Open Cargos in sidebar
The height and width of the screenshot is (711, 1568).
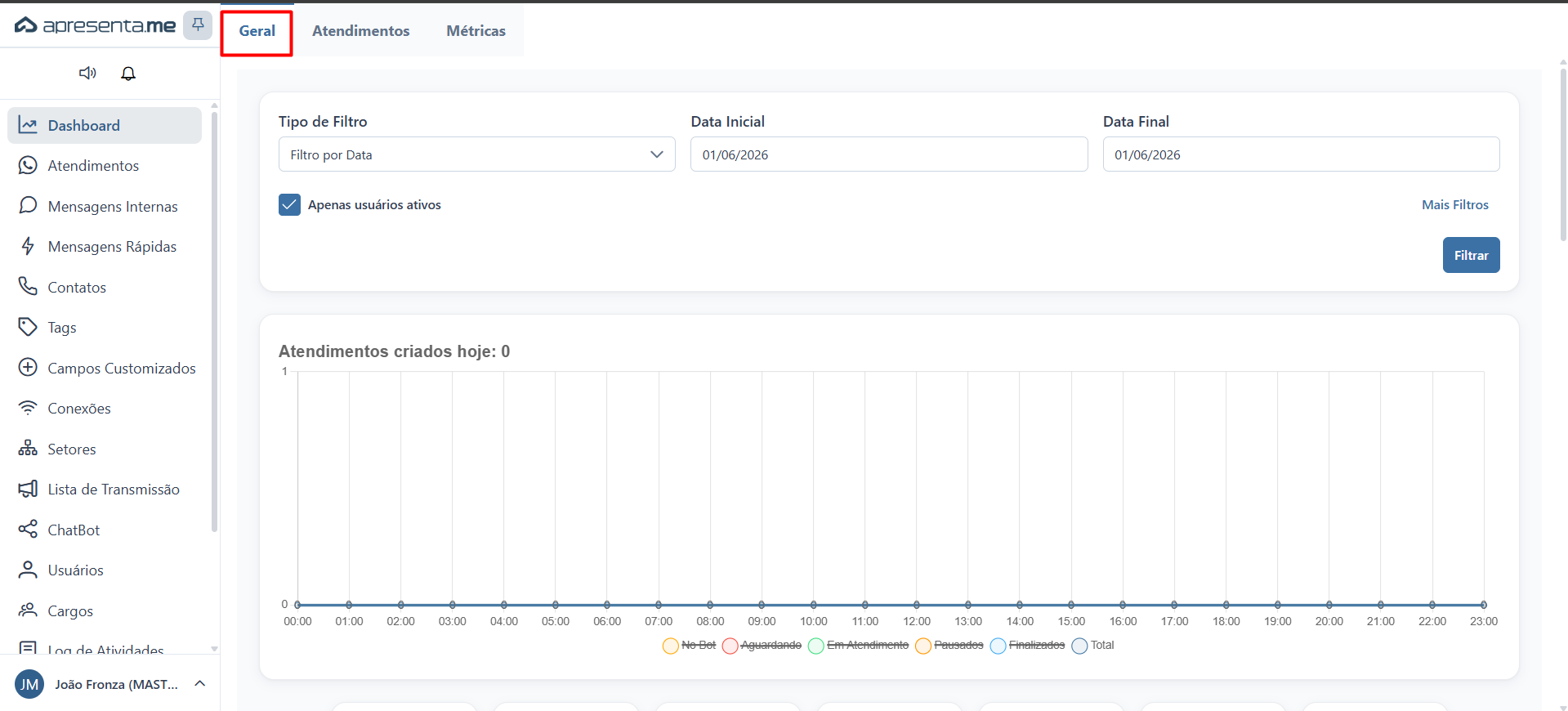point(105,610)
